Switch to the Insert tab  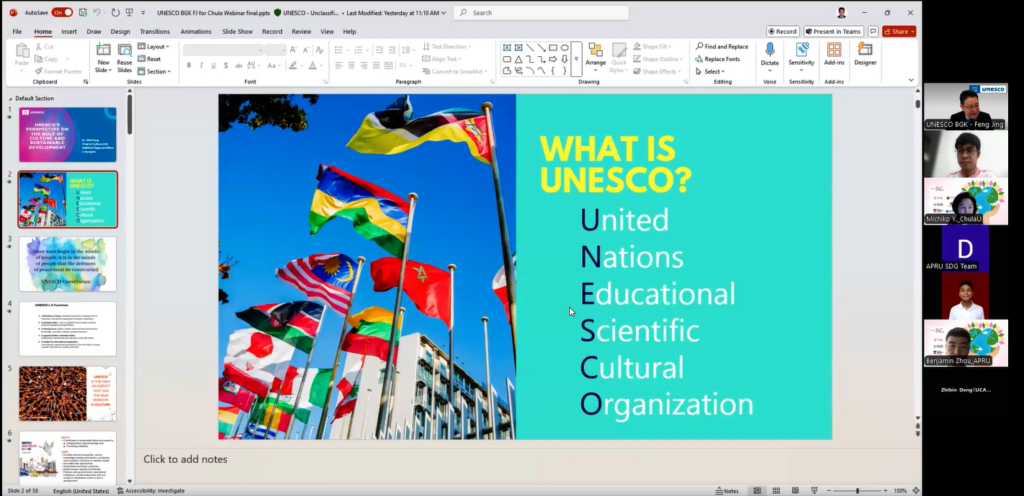coord(69,31)
